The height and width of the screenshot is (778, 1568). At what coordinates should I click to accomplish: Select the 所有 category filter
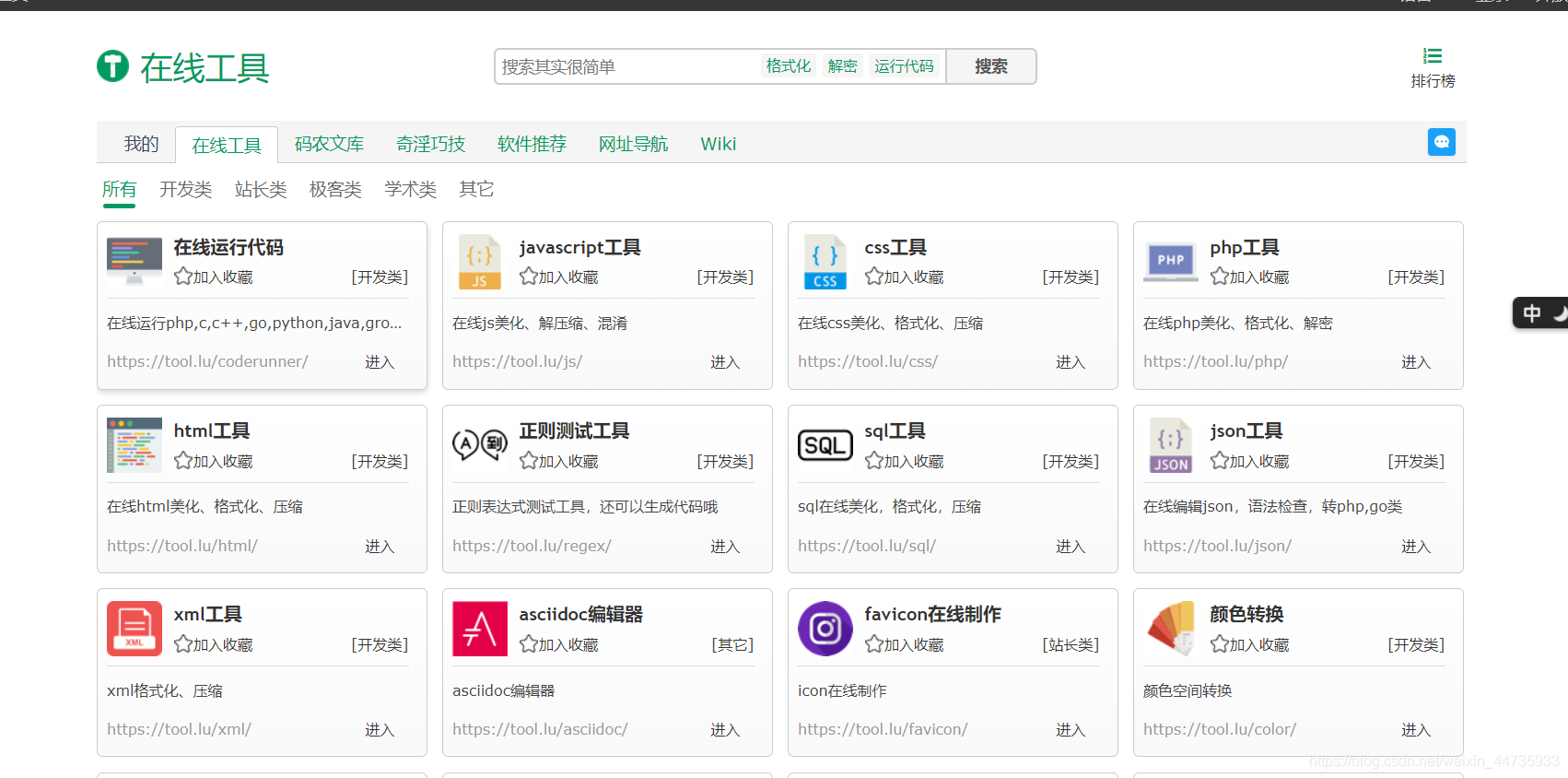(x=119, y=190)
